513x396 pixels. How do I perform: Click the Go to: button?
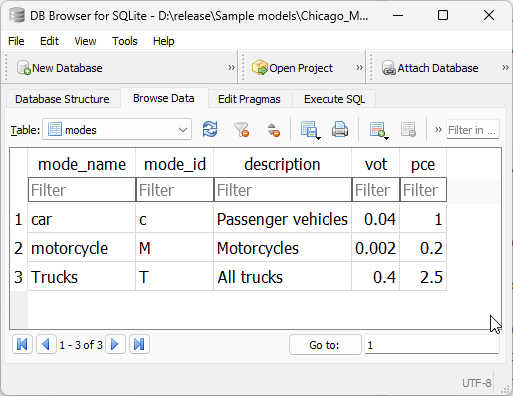(325, 345)
